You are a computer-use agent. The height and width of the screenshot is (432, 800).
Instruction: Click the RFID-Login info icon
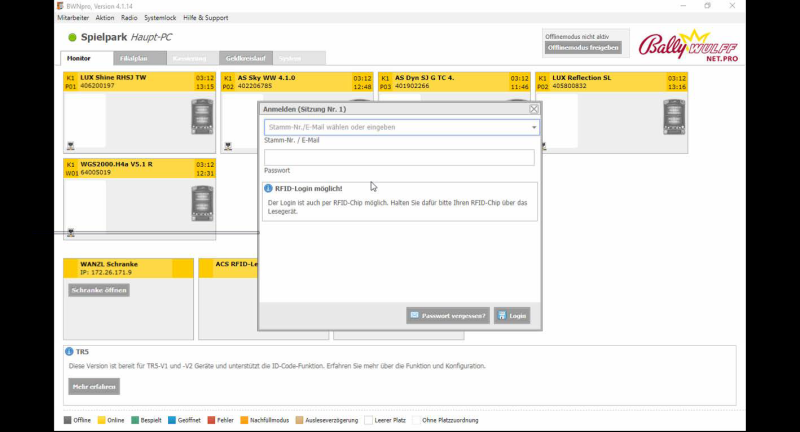pyautogui.click(x=268, y=188)
